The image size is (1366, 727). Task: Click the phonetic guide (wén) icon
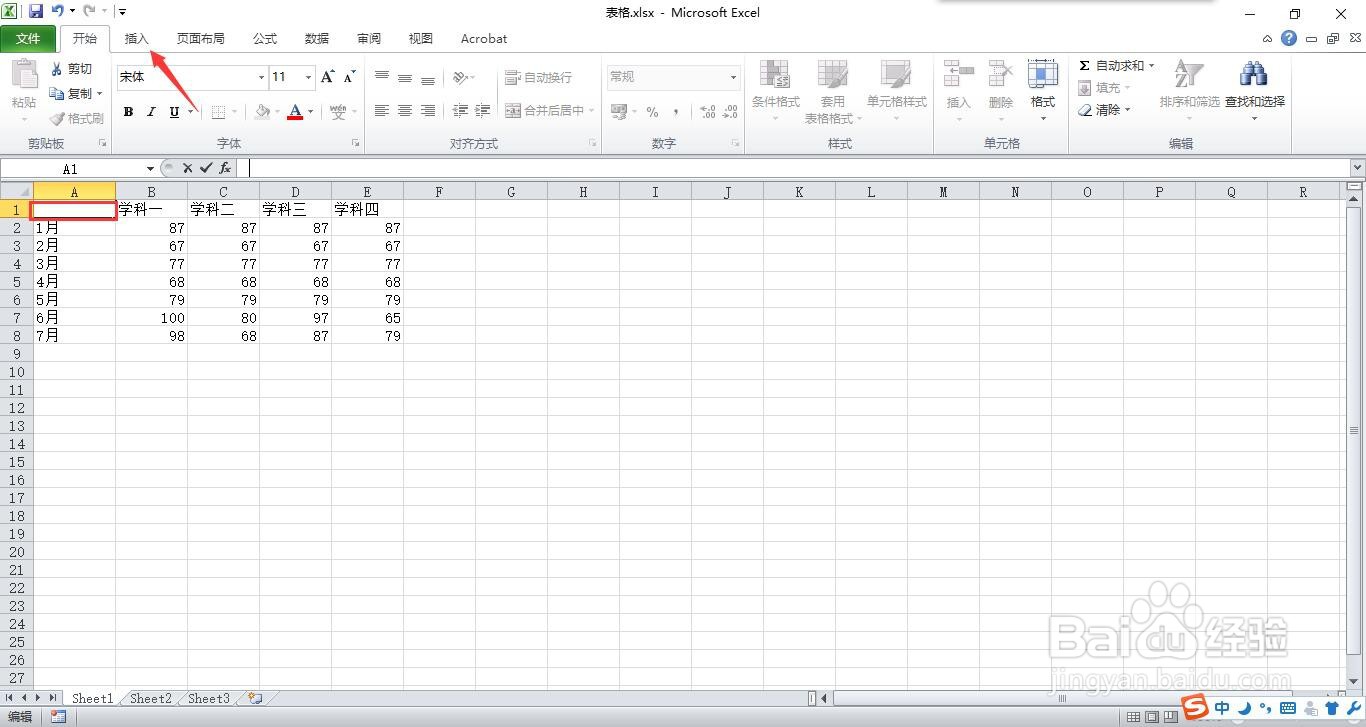338,112
